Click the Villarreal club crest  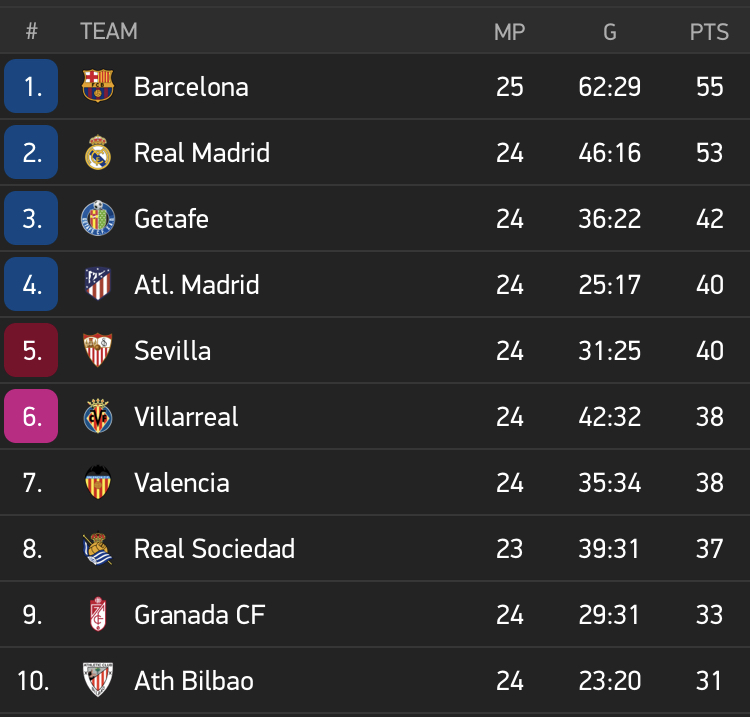coord(98,416)
